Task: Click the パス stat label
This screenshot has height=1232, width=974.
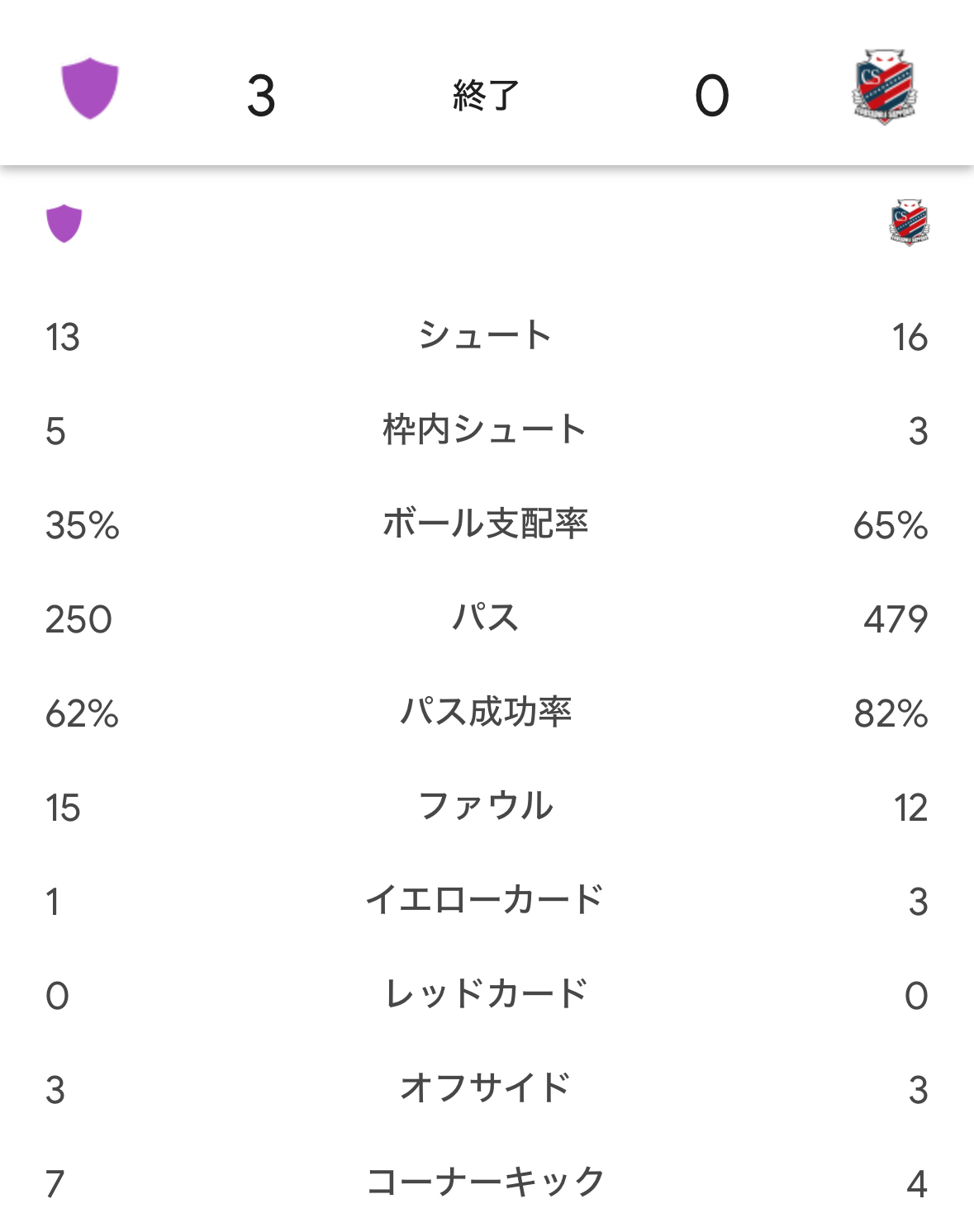Action: click(486, 618)
